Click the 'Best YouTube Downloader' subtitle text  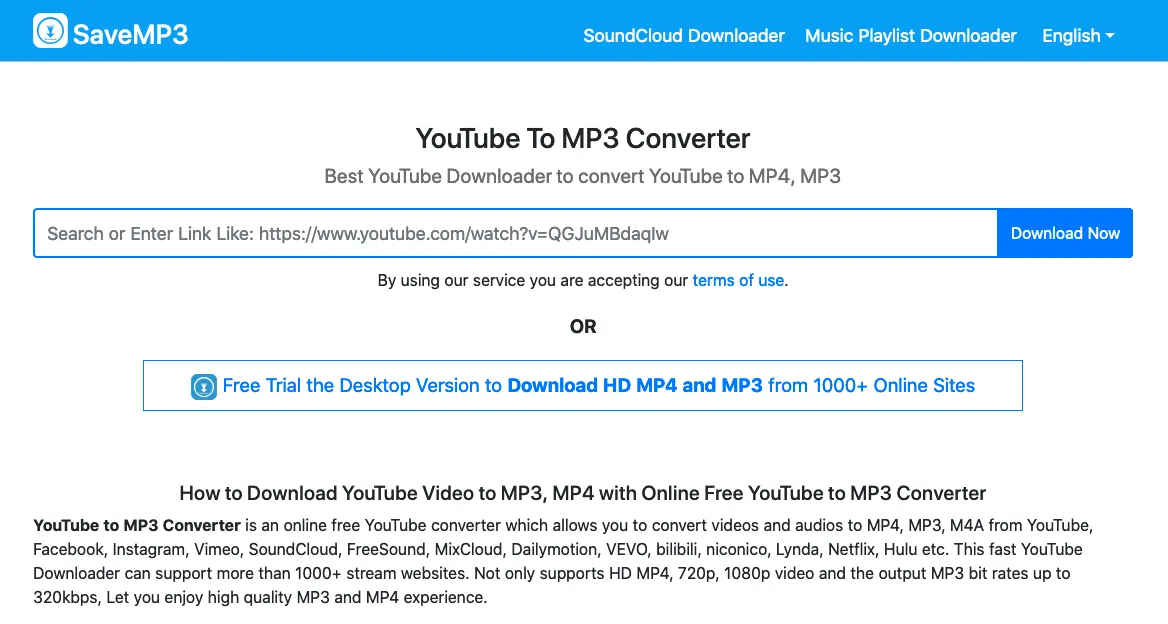pyautogui.click(x=583, y=176)
